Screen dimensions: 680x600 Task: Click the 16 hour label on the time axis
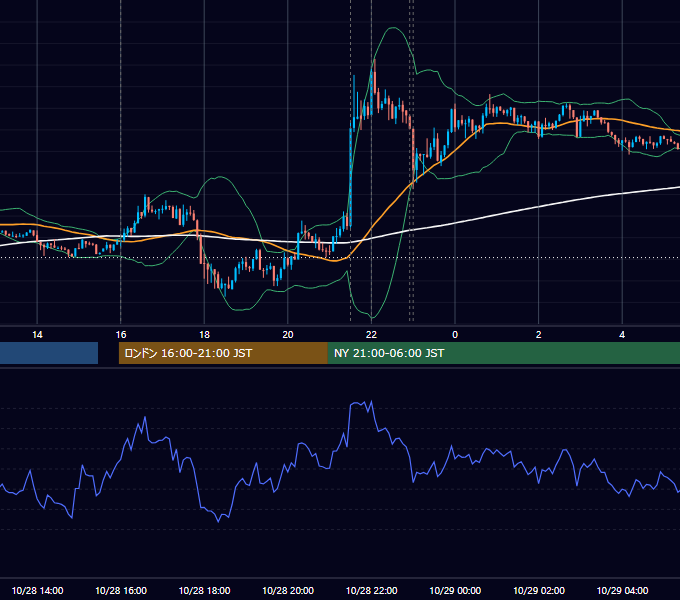[121, 335]
